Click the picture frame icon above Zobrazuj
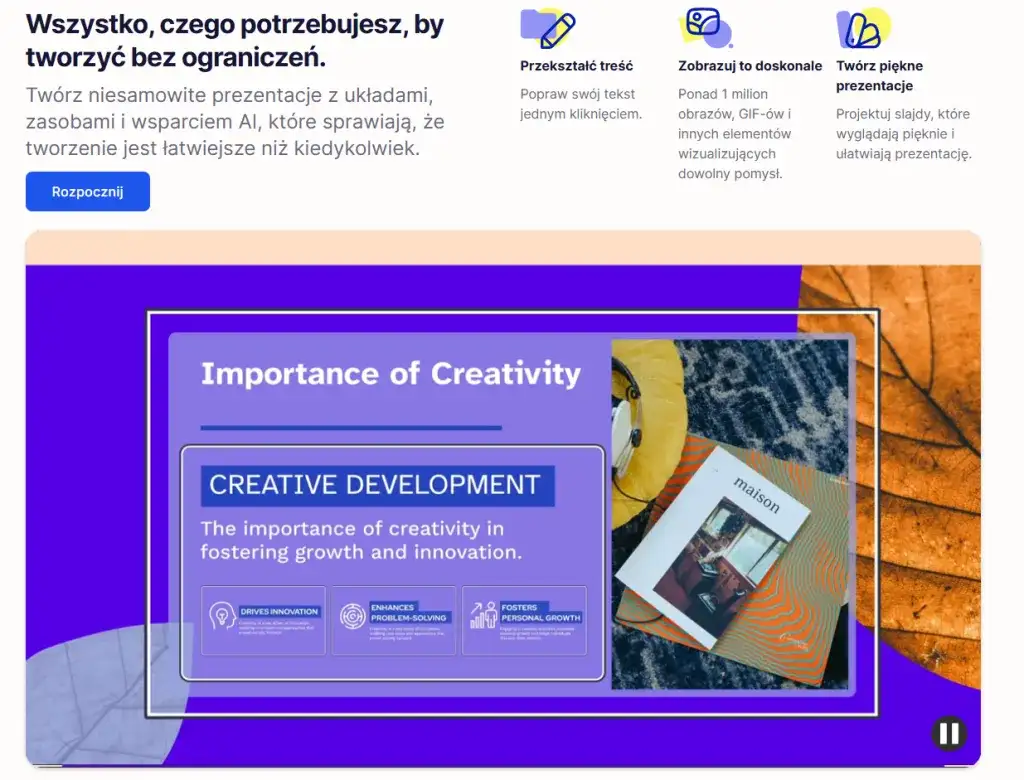1024x780 pixels. point(705,27)
